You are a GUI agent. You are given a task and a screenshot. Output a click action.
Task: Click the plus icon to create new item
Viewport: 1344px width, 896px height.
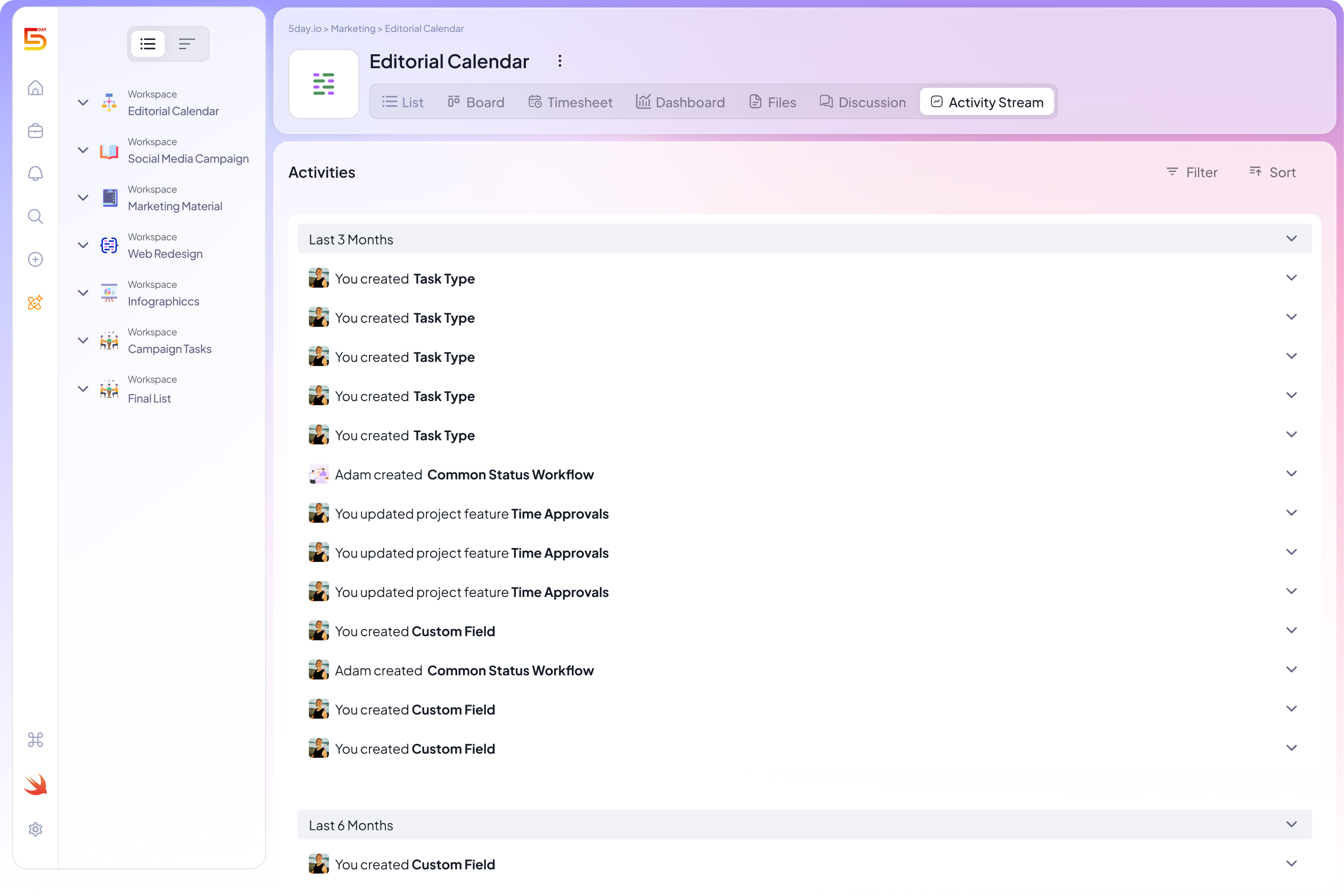pyautogui.click(x=35, y=259)
